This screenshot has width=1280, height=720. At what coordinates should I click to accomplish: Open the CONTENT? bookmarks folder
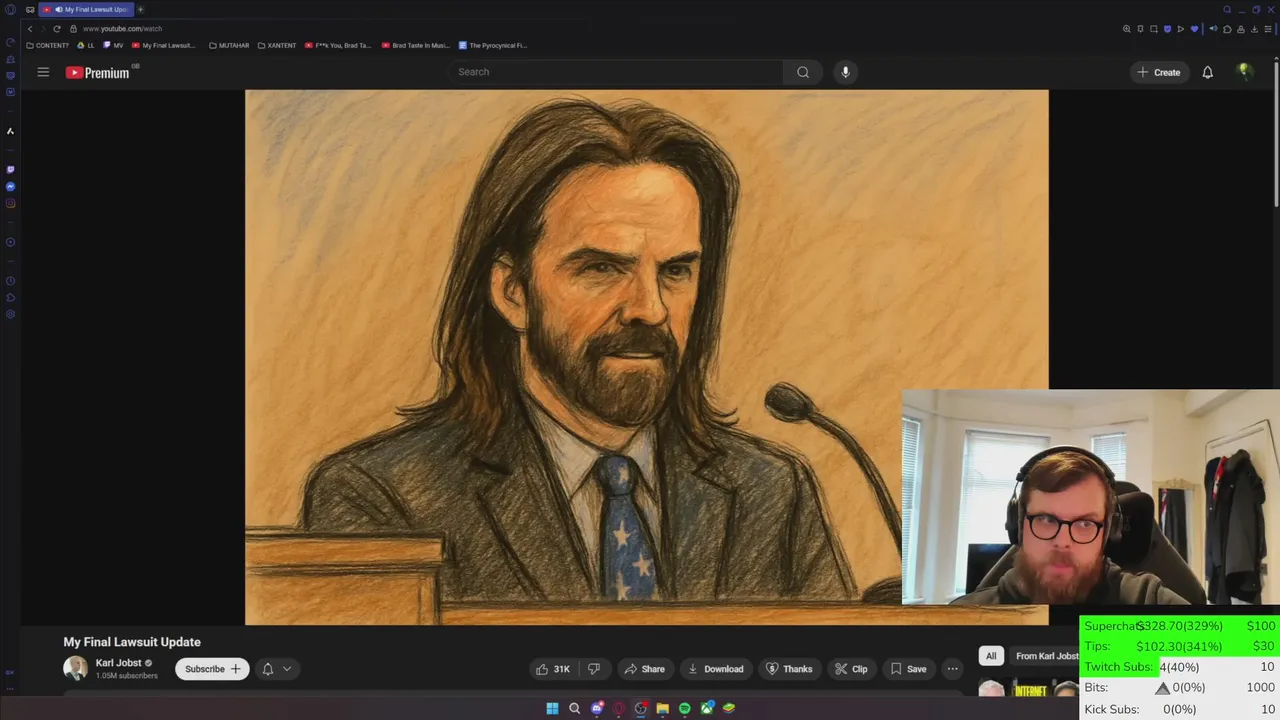pyautogui.click(x=48, y=45)
